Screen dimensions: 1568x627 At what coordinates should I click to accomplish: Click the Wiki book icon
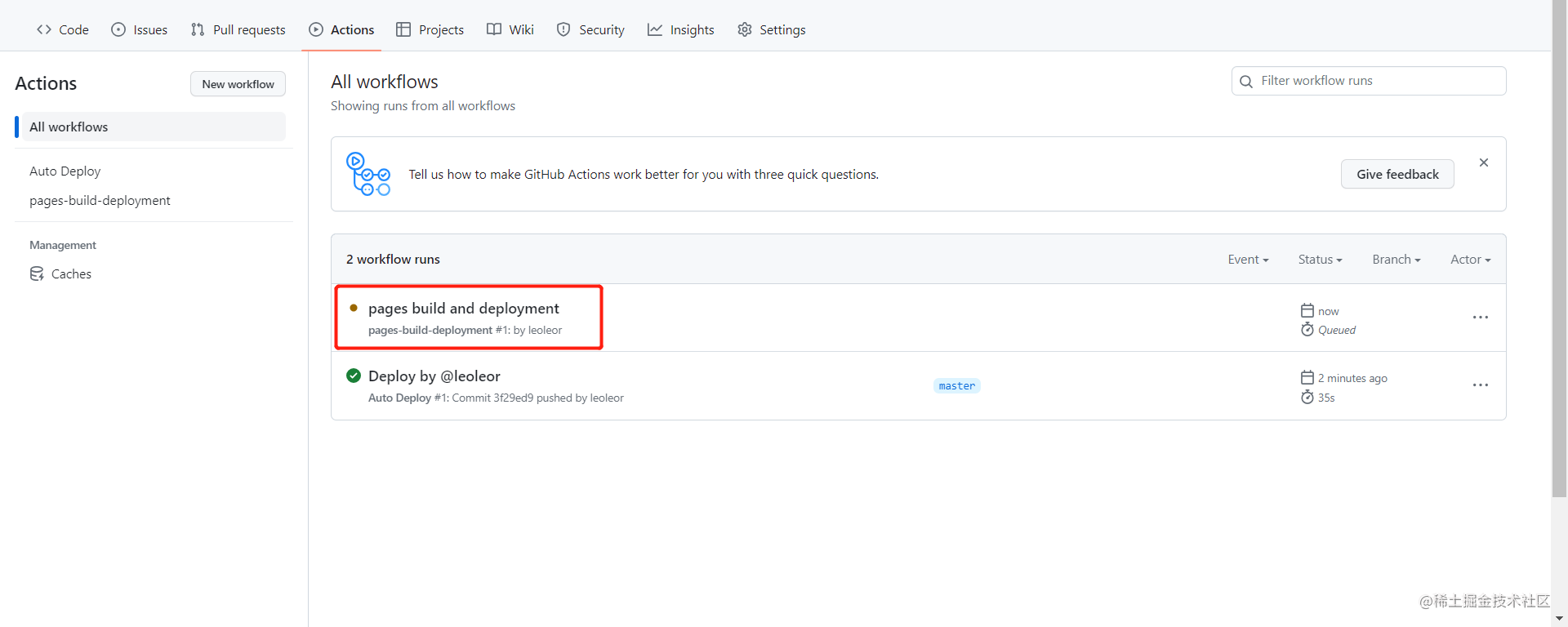494,29
